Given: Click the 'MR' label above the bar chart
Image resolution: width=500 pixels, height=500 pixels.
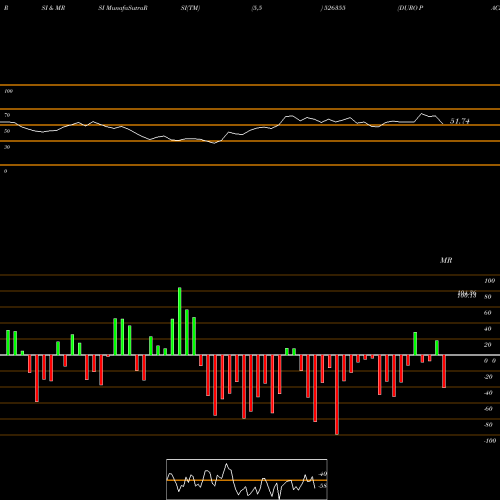Looking at the screenshot, I should 446,260.
